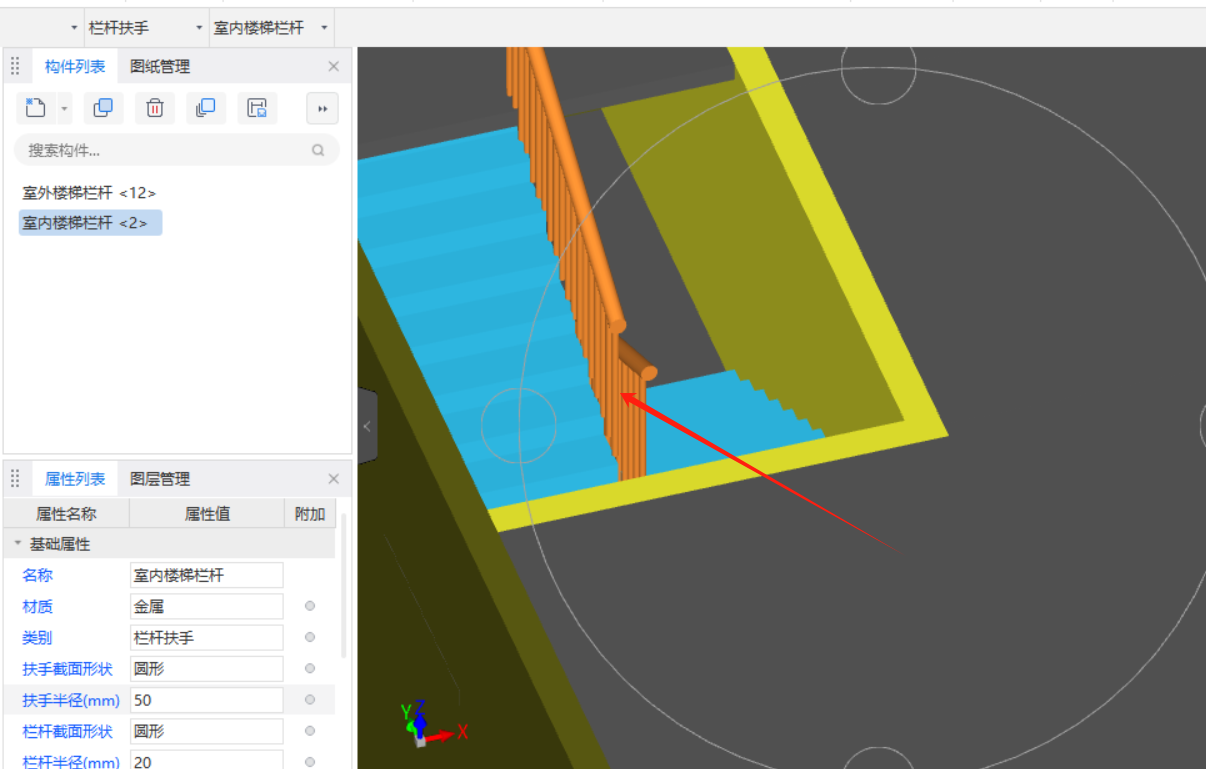
Task: Switch to the 图层管理 tab
Action: click(x=160, y=479)
